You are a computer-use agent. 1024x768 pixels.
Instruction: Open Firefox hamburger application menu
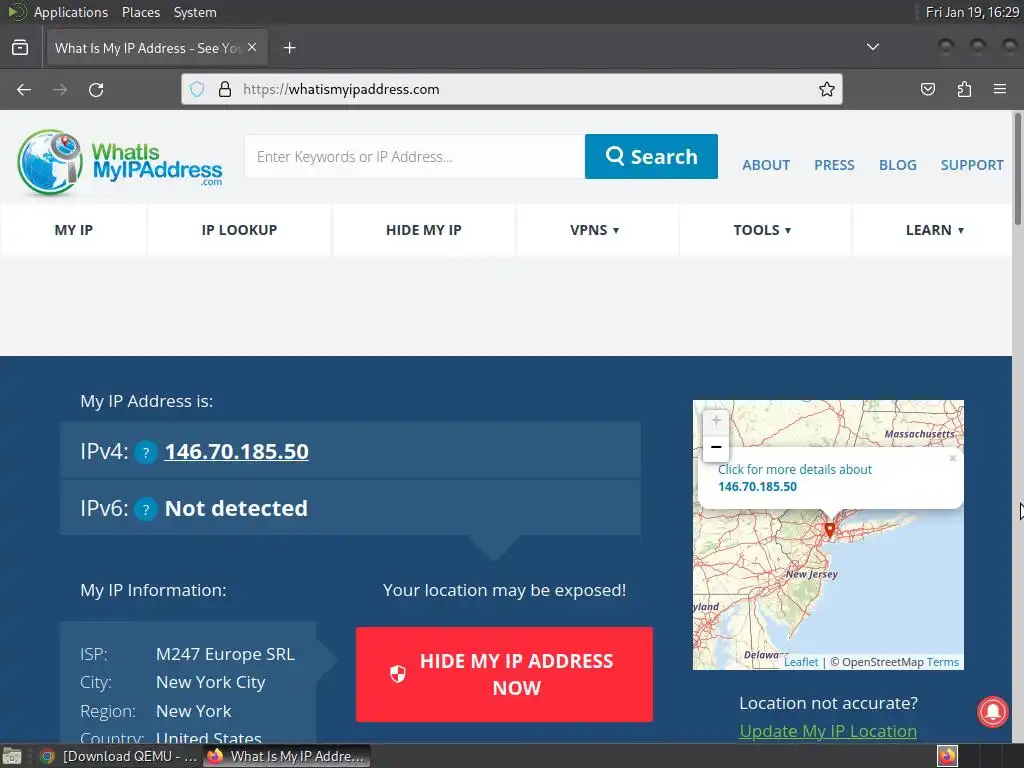(x=1000, y=89)
